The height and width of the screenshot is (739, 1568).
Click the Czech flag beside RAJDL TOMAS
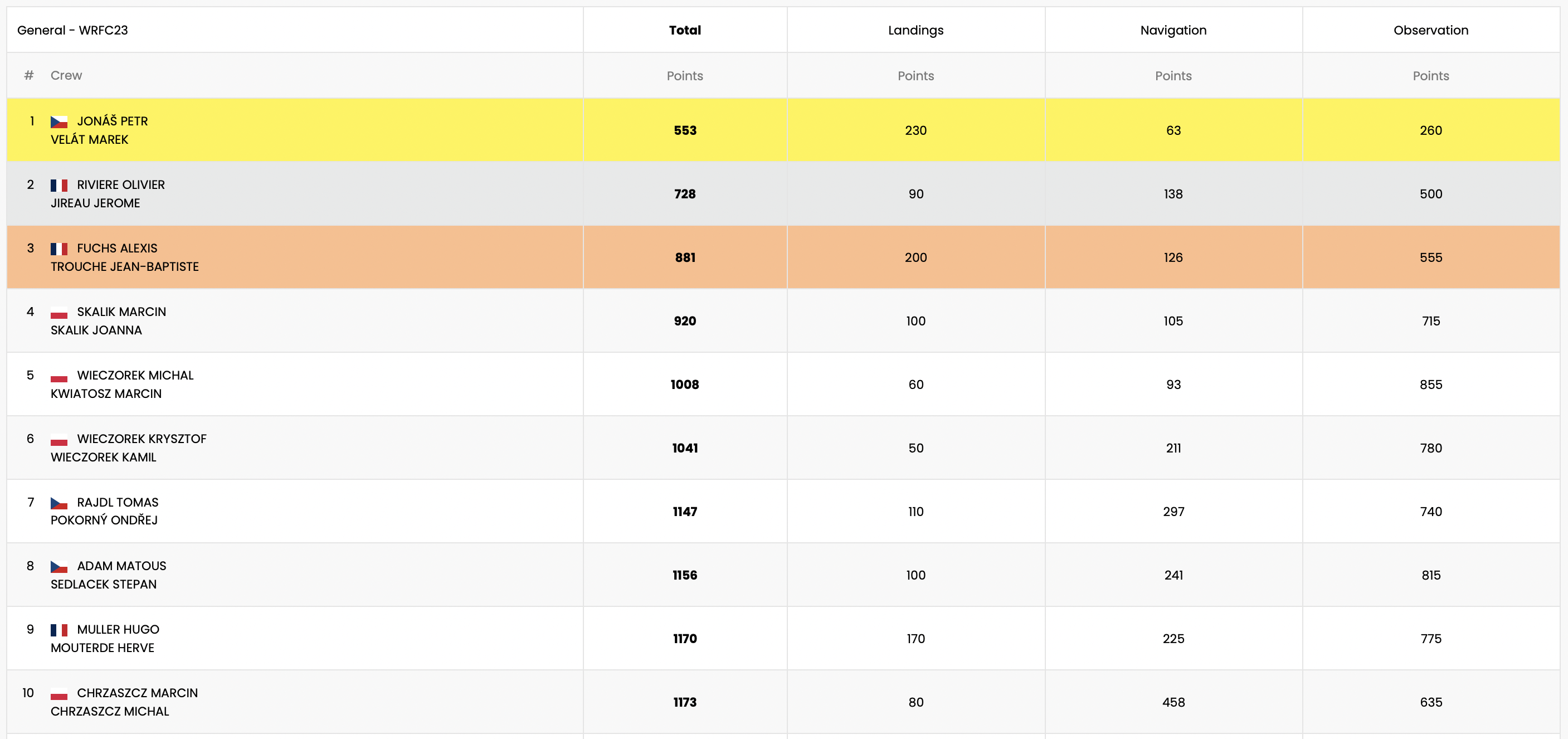click(x=59, y=503)
